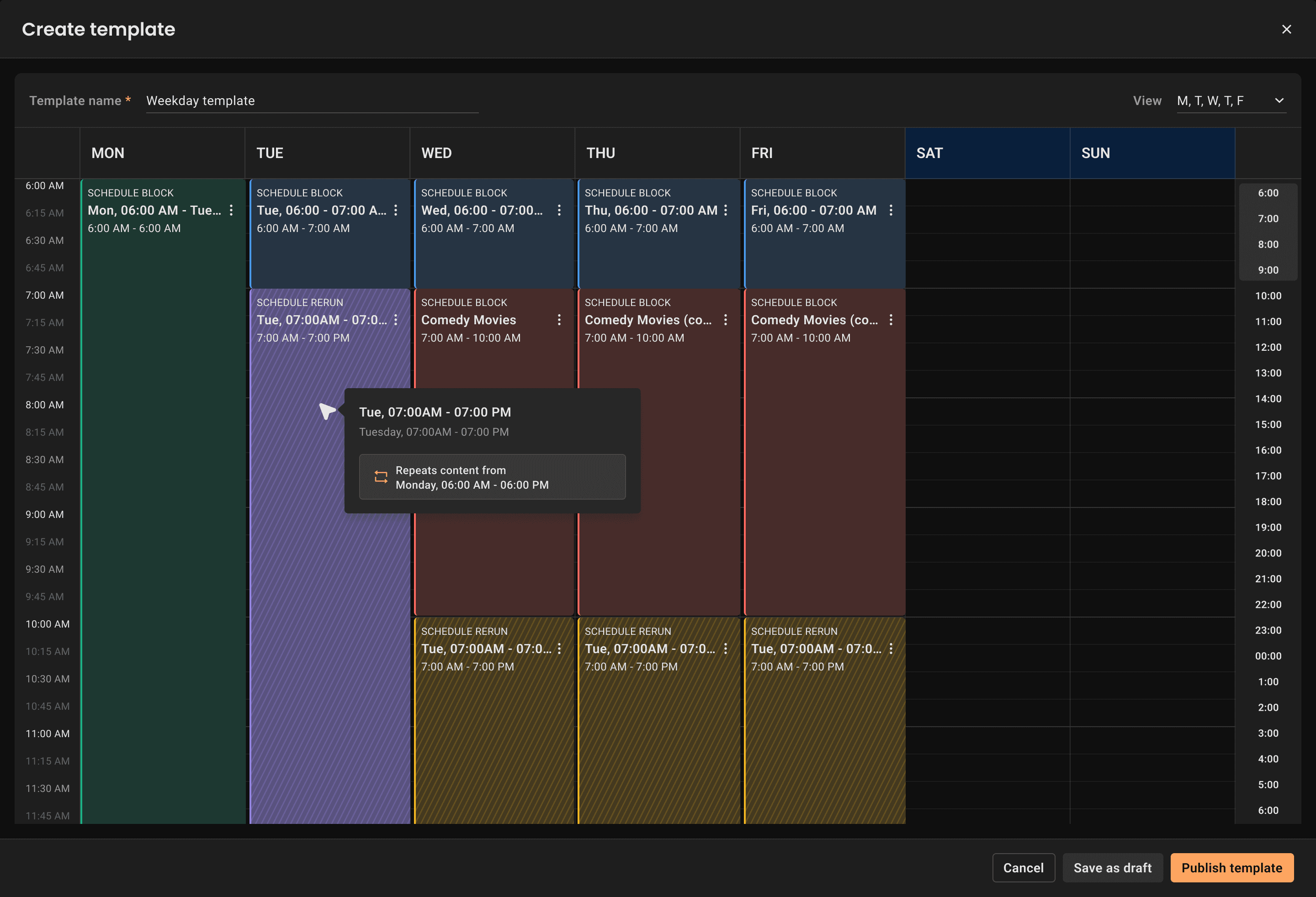Image resolution: width=1316 pixels, height=897 pixels.
Task: Open kebab menu on Friday rerun block
Action: (891, 649)
